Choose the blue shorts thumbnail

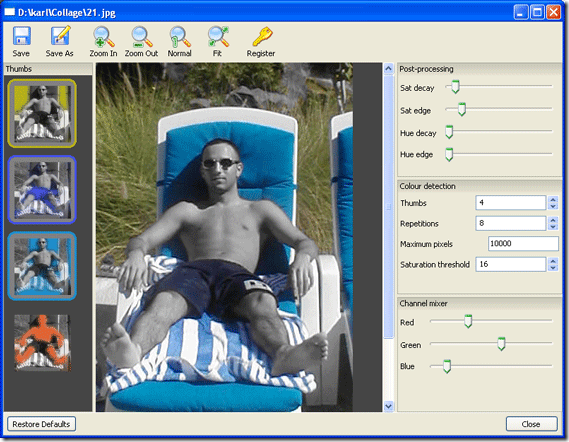42,190
